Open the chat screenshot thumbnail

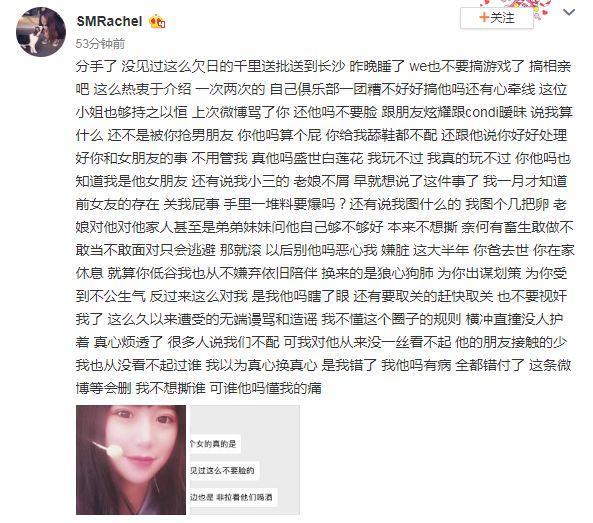[x=245, y=460]
